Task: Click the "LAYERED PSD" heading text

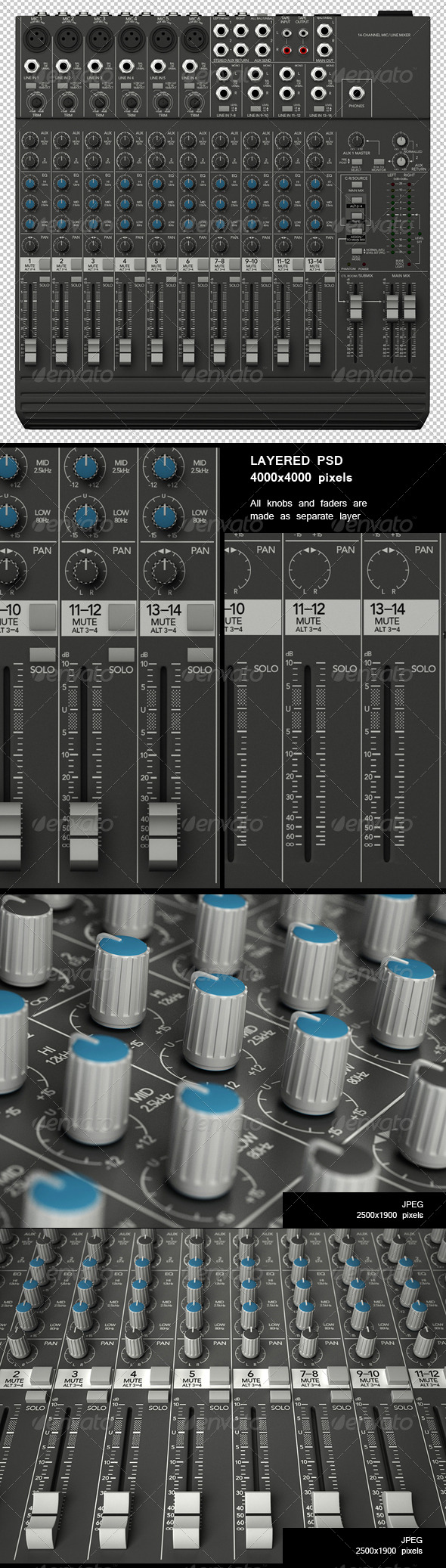Action: tap(296, 460)
